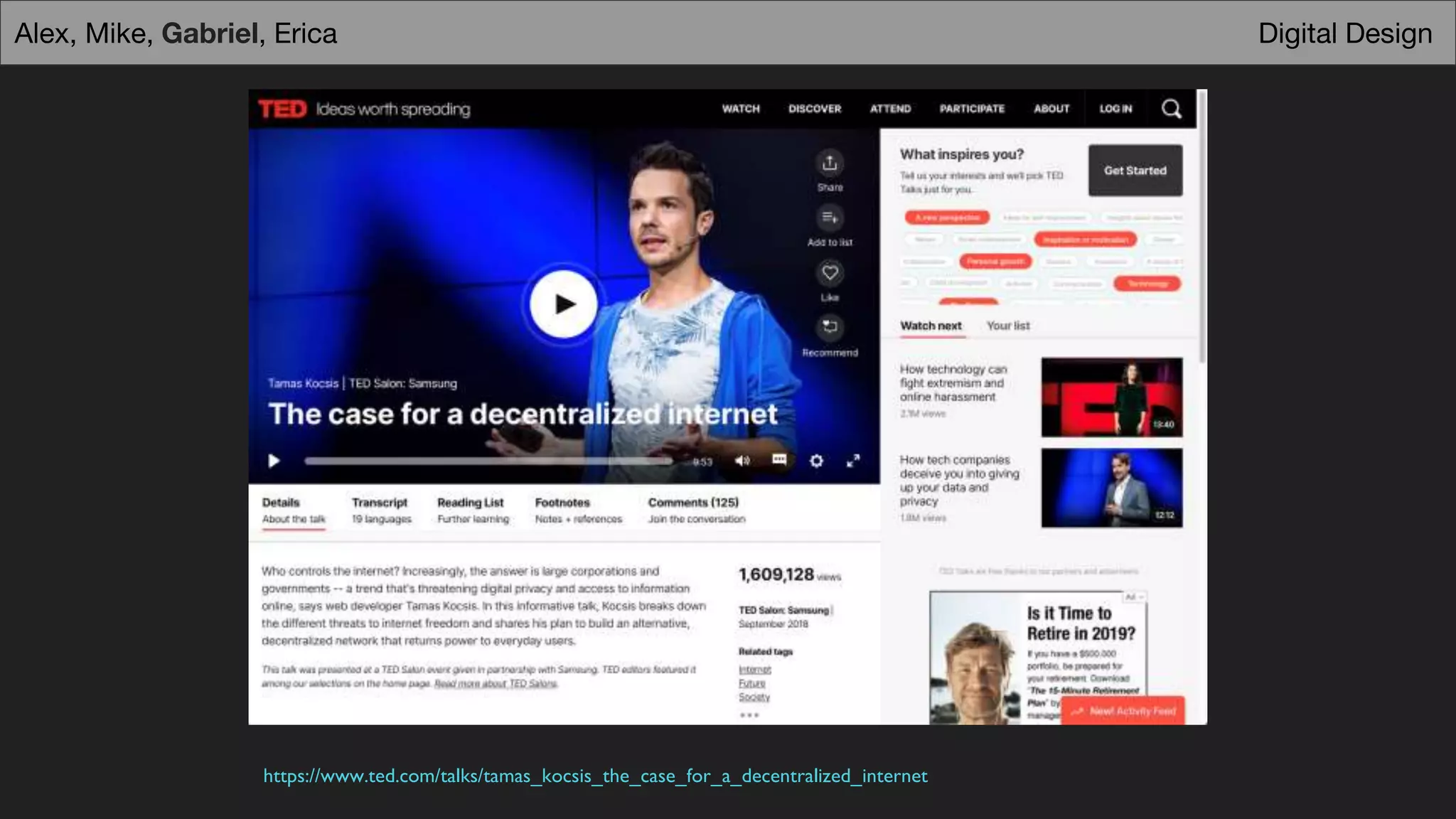This screenshot has height=819, width=1456.
Task: Open the search magnifier icon
Action: [x=1171, y=109]
